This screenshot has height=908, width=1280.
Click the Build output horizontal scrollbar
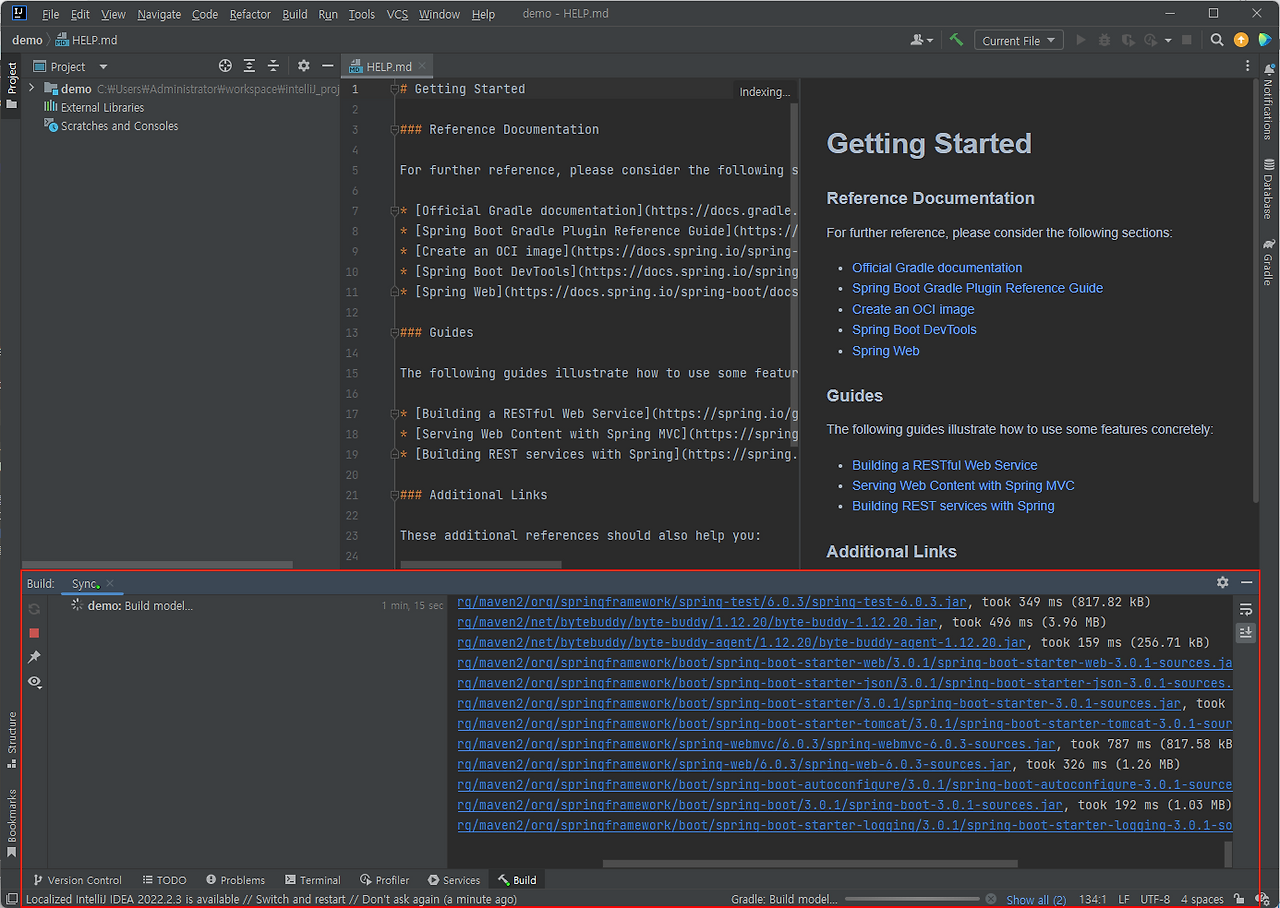810,862
